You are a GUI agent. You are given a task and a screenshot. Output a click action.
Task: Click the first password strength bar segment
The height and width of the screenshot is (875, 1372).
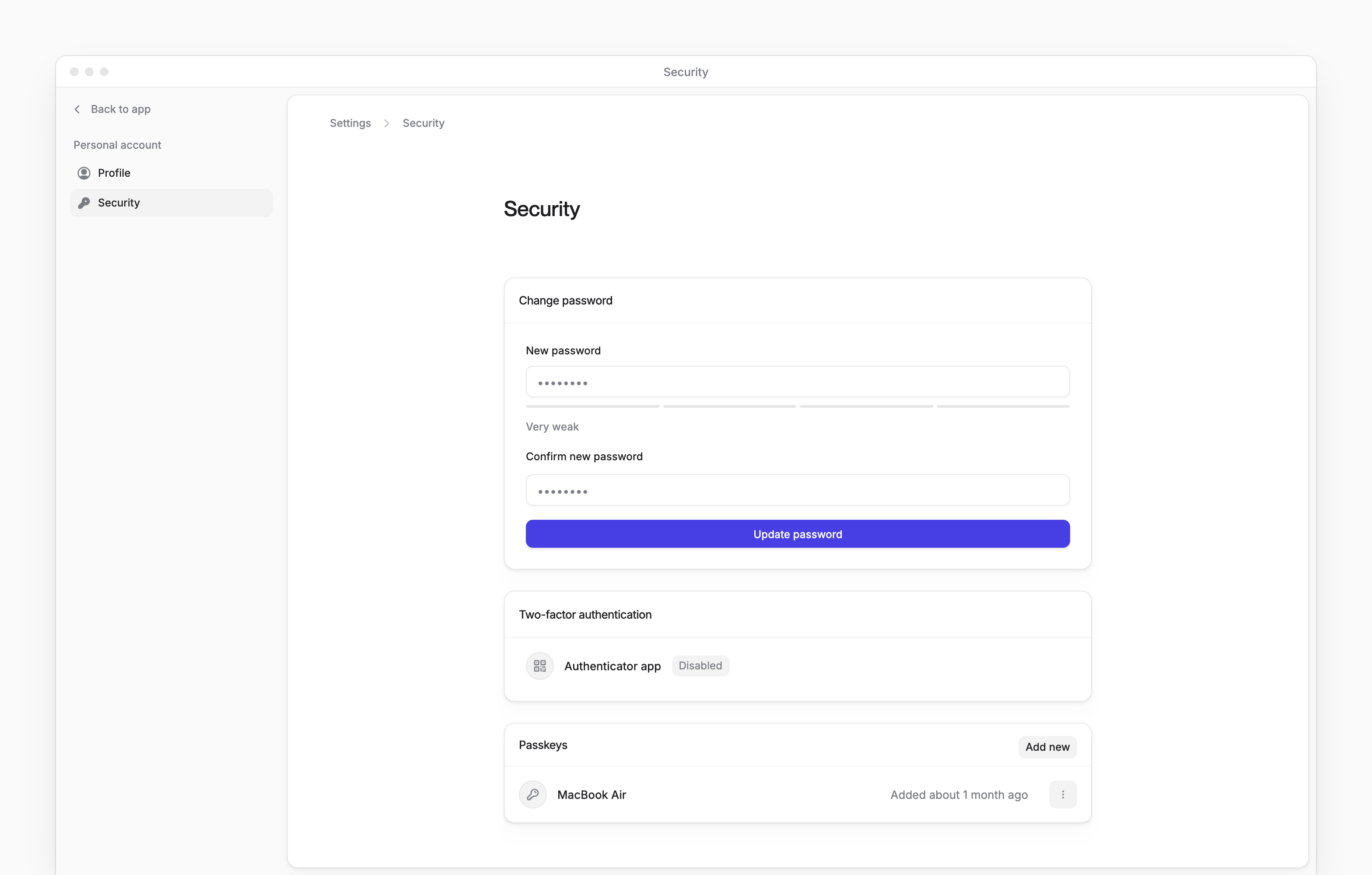click(x=592, y=406)
